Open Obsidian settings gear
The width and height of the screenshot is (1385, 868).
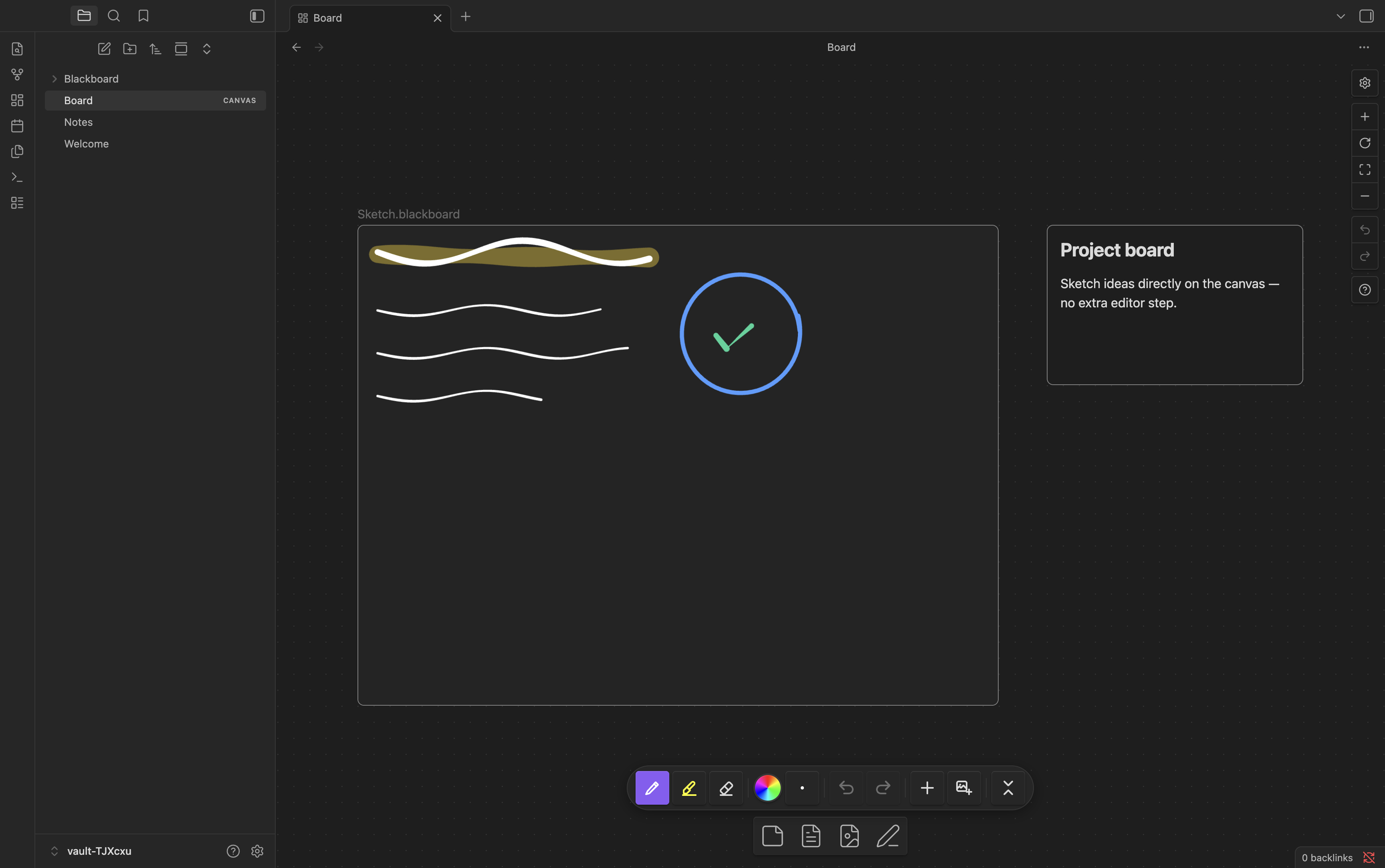click(257, 851)
